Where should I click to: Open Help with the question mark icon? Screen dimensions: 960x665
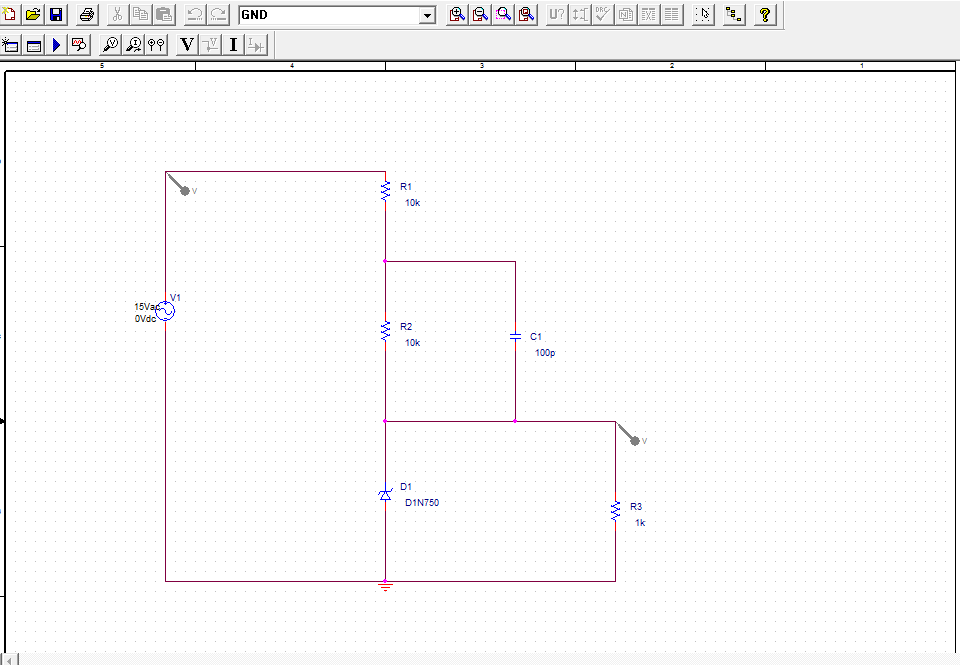tap(765, 15)
